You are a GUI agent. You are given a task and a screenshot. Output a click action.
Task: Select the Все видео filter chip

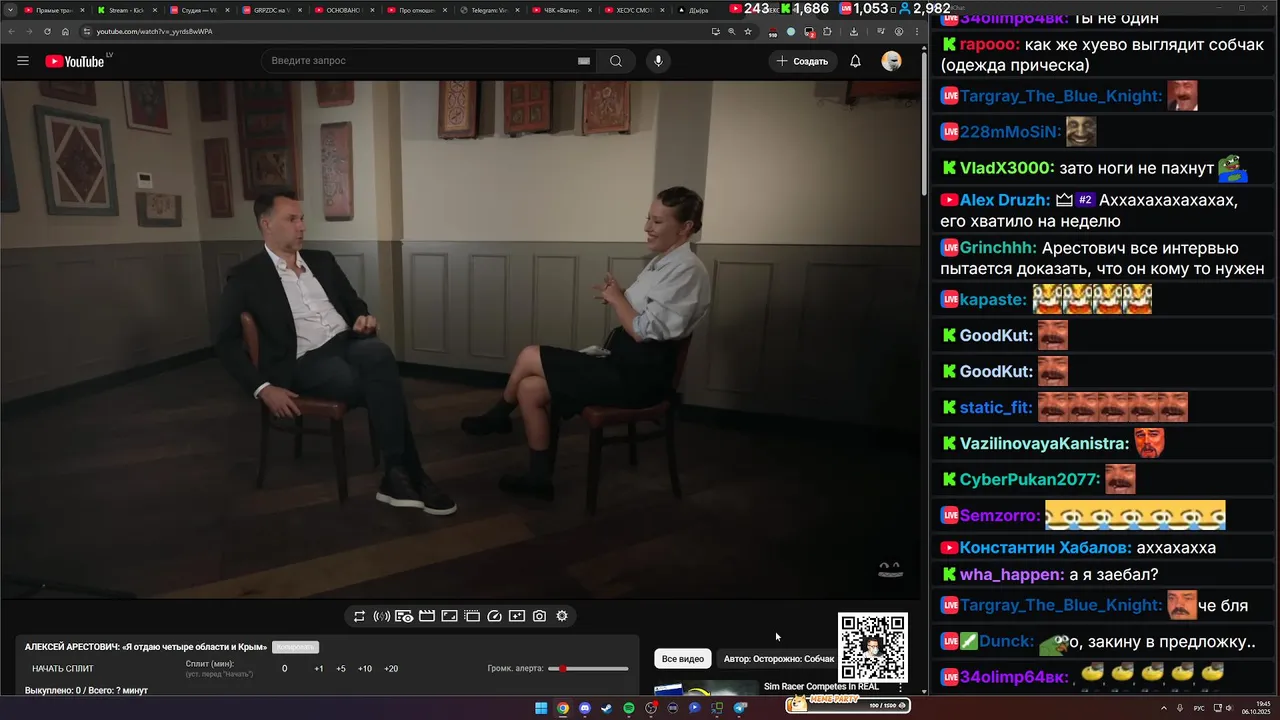683,659
